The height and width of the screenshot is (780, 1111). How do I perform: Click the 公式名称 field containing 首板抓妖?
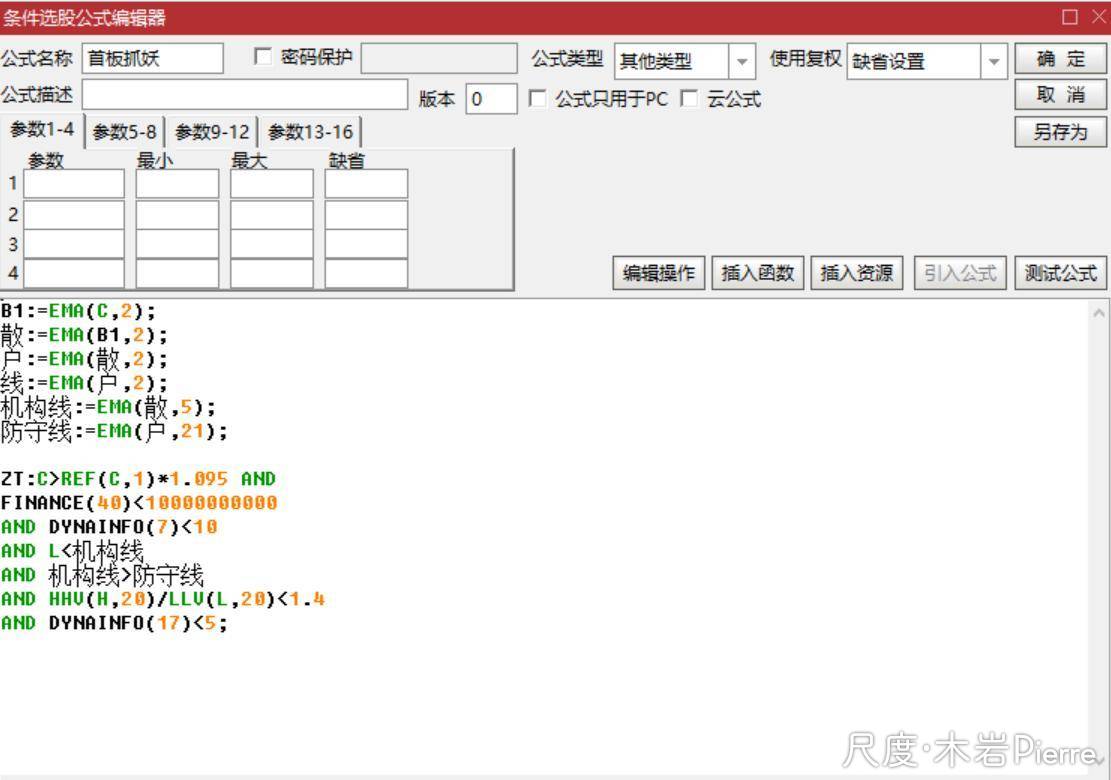(152, 59)
